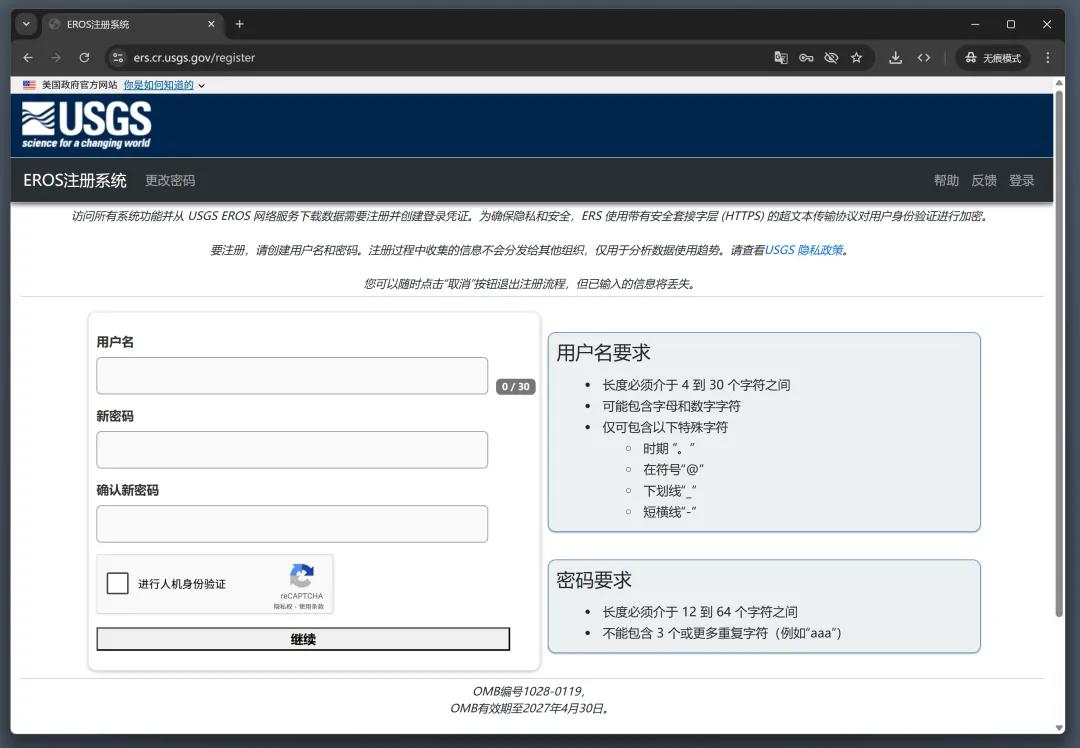Image resolution: width=1080 pixels, height=748 pixels.
Task: Click the US flag icon
Action: tap(29, 85)
